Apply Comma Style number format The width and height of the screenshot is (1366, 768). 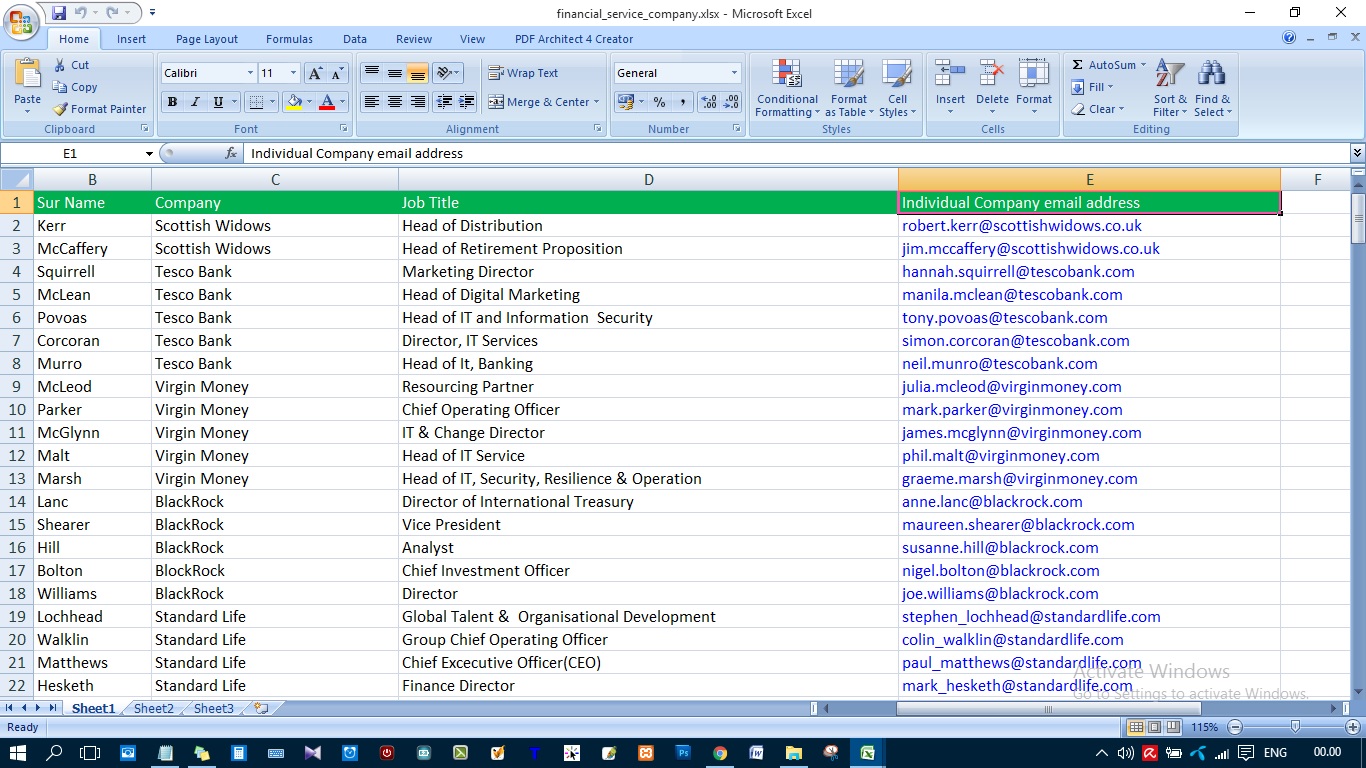[x=682, y=102]
